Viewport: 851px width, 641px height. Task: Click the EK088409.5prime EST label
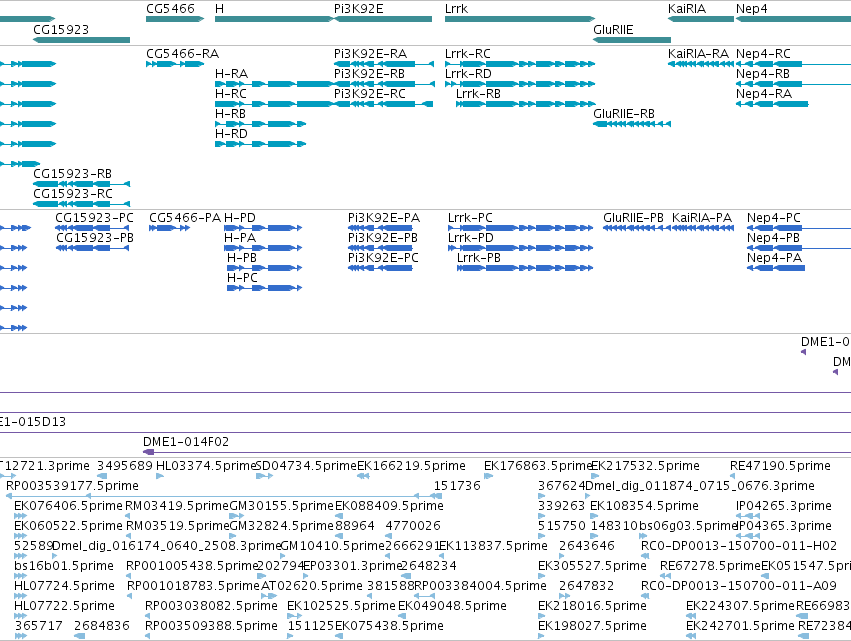click(389, 506)
